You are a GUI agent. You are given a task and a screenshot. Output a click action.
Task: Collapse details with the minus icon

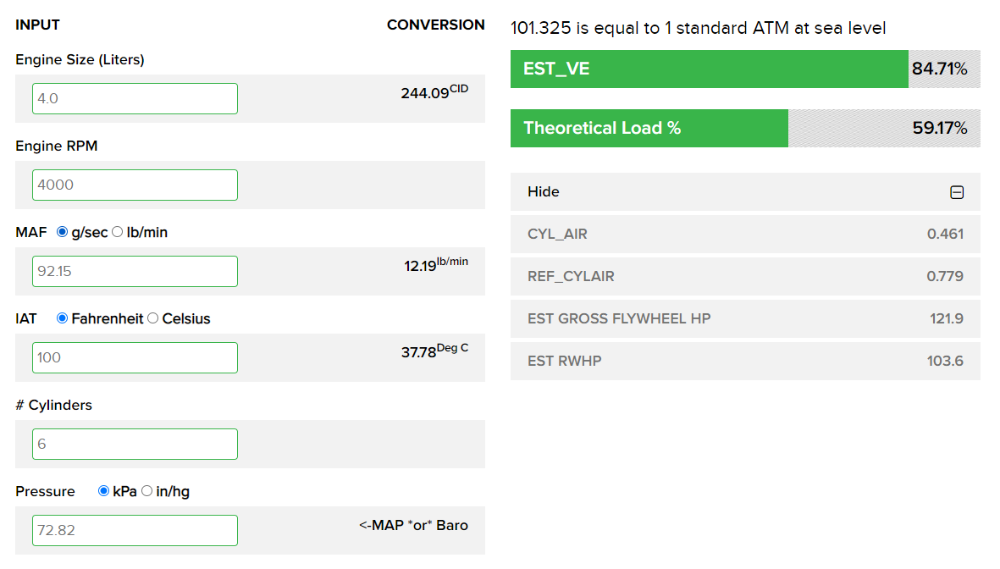click(957, 192)
